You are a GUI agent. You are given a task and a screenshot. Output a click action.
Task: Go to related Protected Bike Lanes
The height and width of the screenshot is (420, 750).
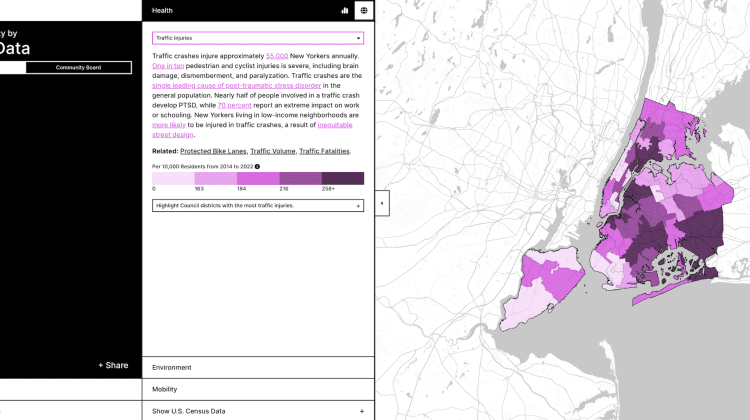pos(213,151)
